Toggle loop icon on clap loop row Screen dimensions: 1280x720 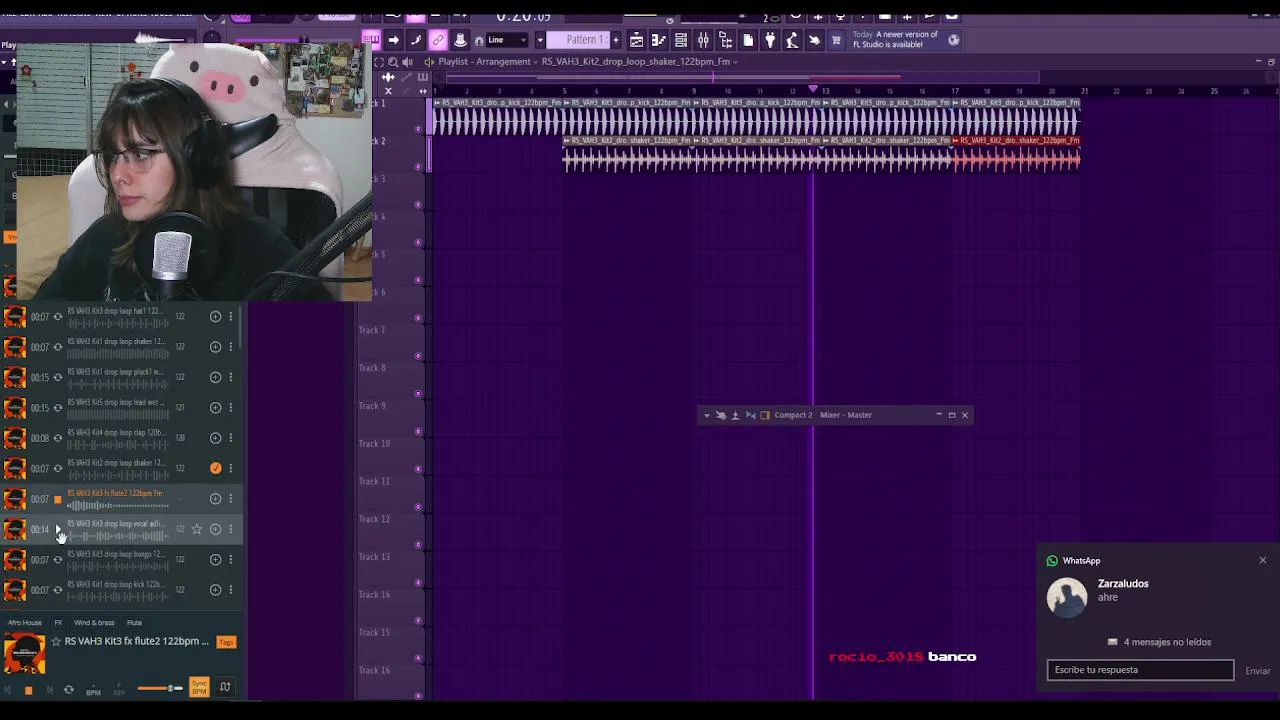click(57, 438)
